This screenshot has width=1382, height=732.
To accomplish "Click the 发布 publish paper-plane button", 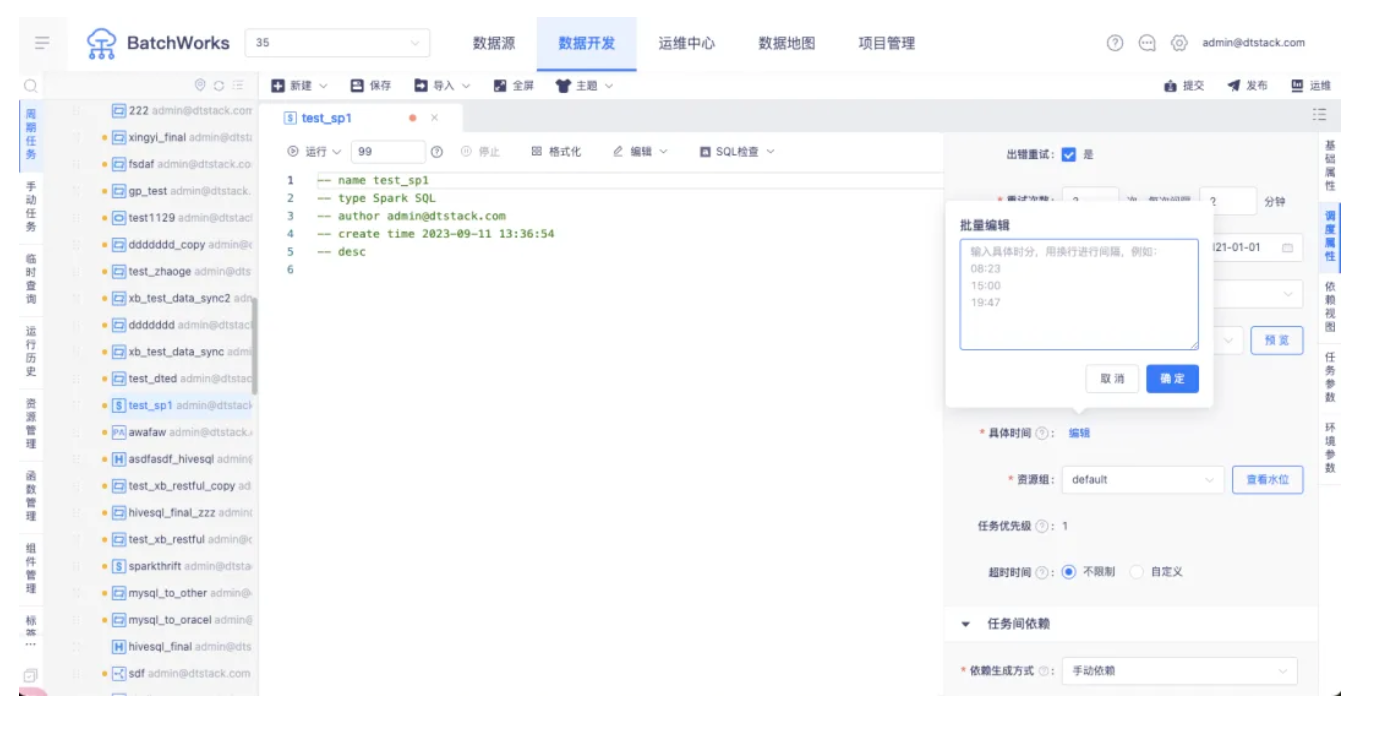I will pyautogui.click(x=1247, y=86).
